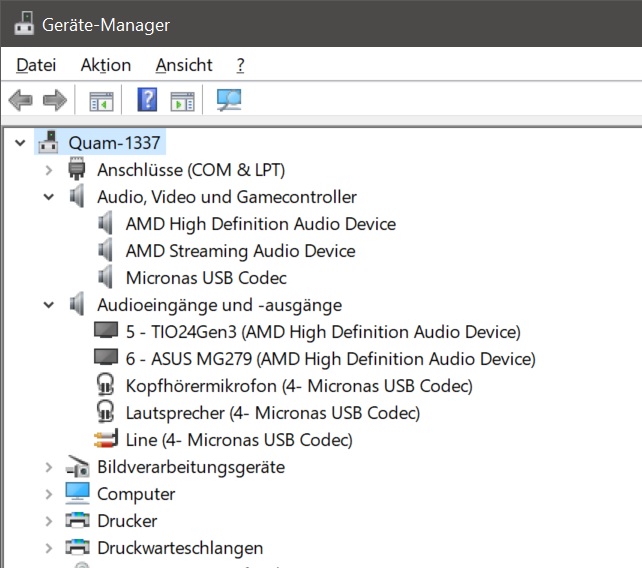Click speaker icon beside AMD Streaming Audio Device
The height and width of the screenshot is (568, 642).
(x=105, y=250)
